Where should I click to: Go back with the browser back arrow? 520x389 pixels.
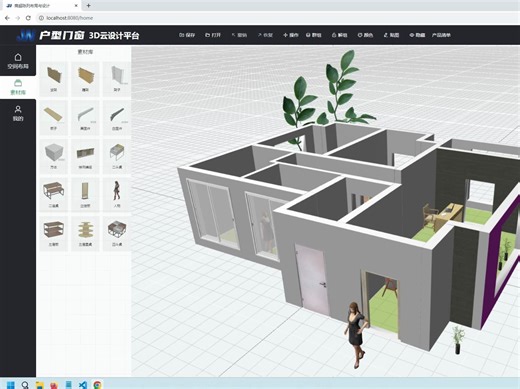[7, 18]
